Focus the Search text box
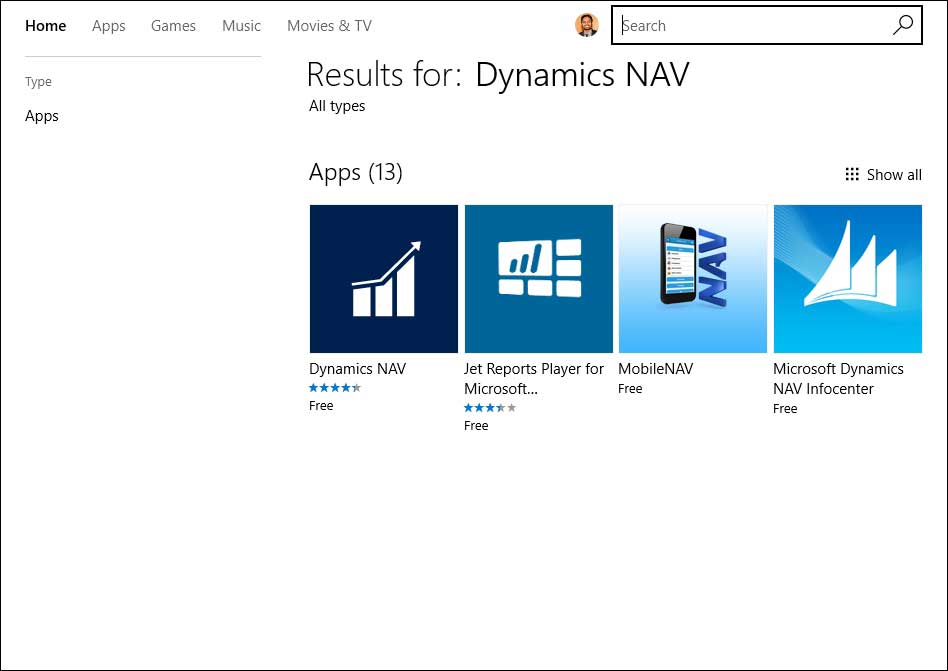This screenshot has width=948, height=671. point(750,26)
